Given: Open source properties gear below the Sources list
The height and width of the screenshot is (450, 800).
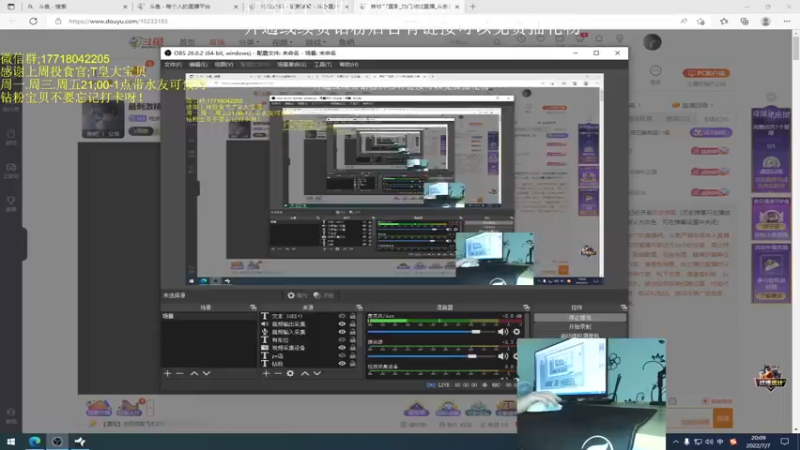Looking at the screenshot, I should pos(290,373).
